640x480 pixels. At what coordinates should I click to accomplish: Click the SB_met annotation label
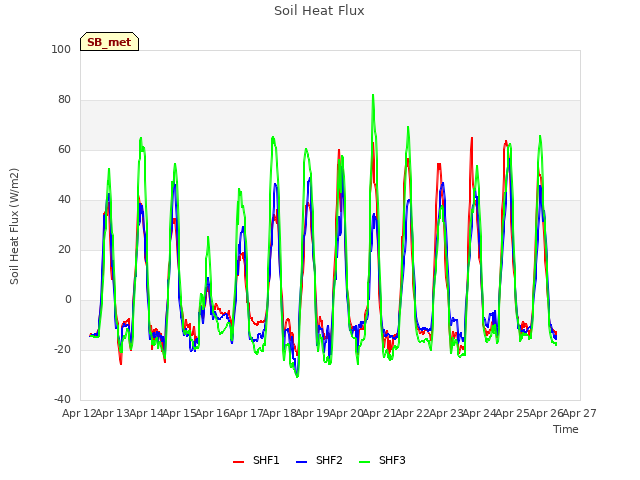point(109,42)
